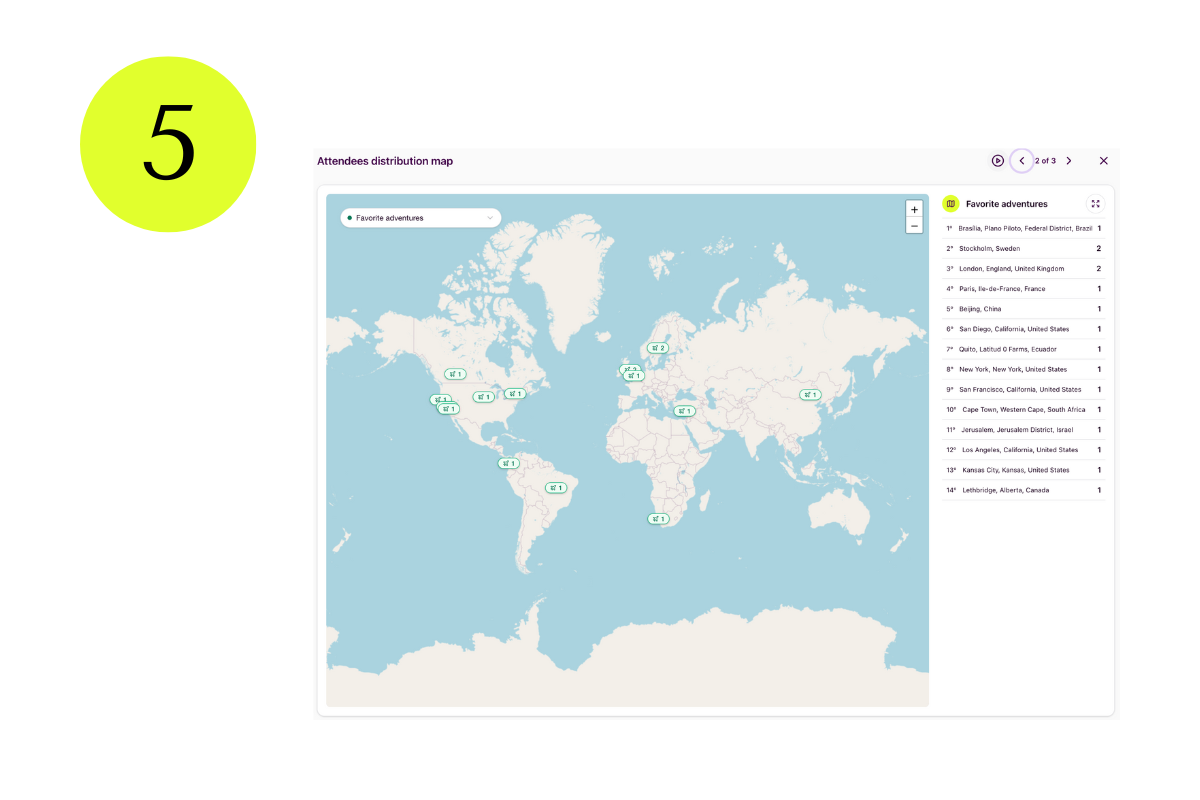Click the San Diego, California row

[x=1024, y=329]
